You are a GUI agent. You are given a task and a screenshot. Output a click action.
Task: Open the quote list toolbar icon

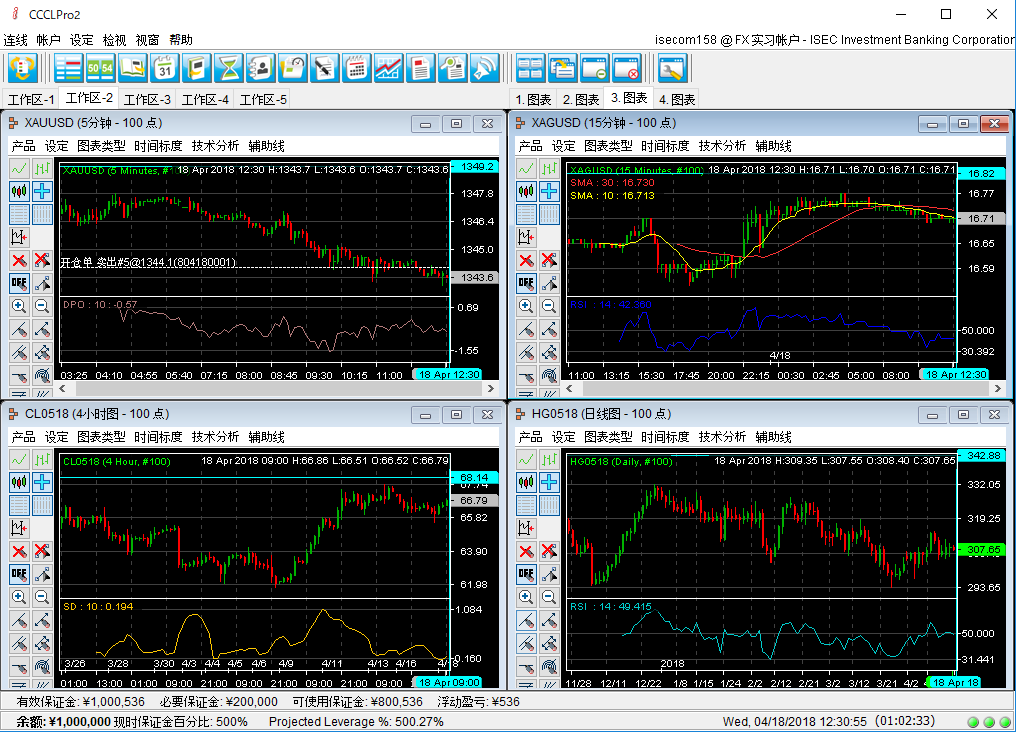pyautogui.click(x=68, y=69)
